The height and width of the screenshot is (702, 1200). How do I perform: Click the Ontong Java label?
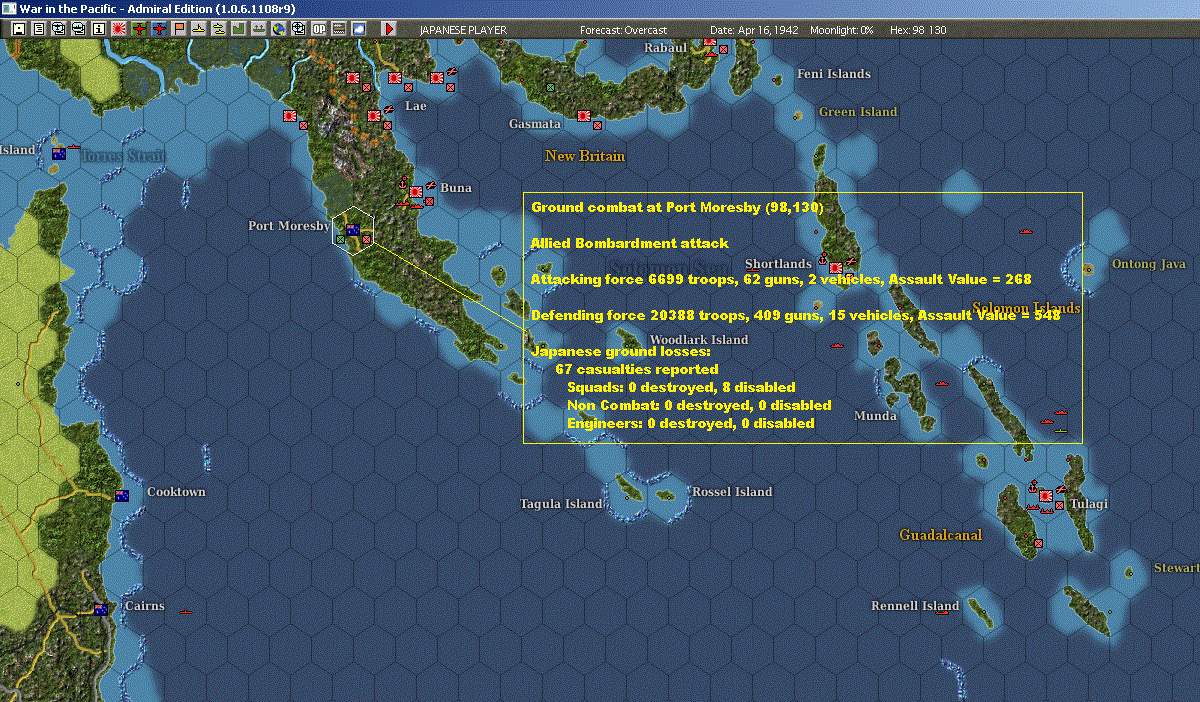(x=1148, y=264)
